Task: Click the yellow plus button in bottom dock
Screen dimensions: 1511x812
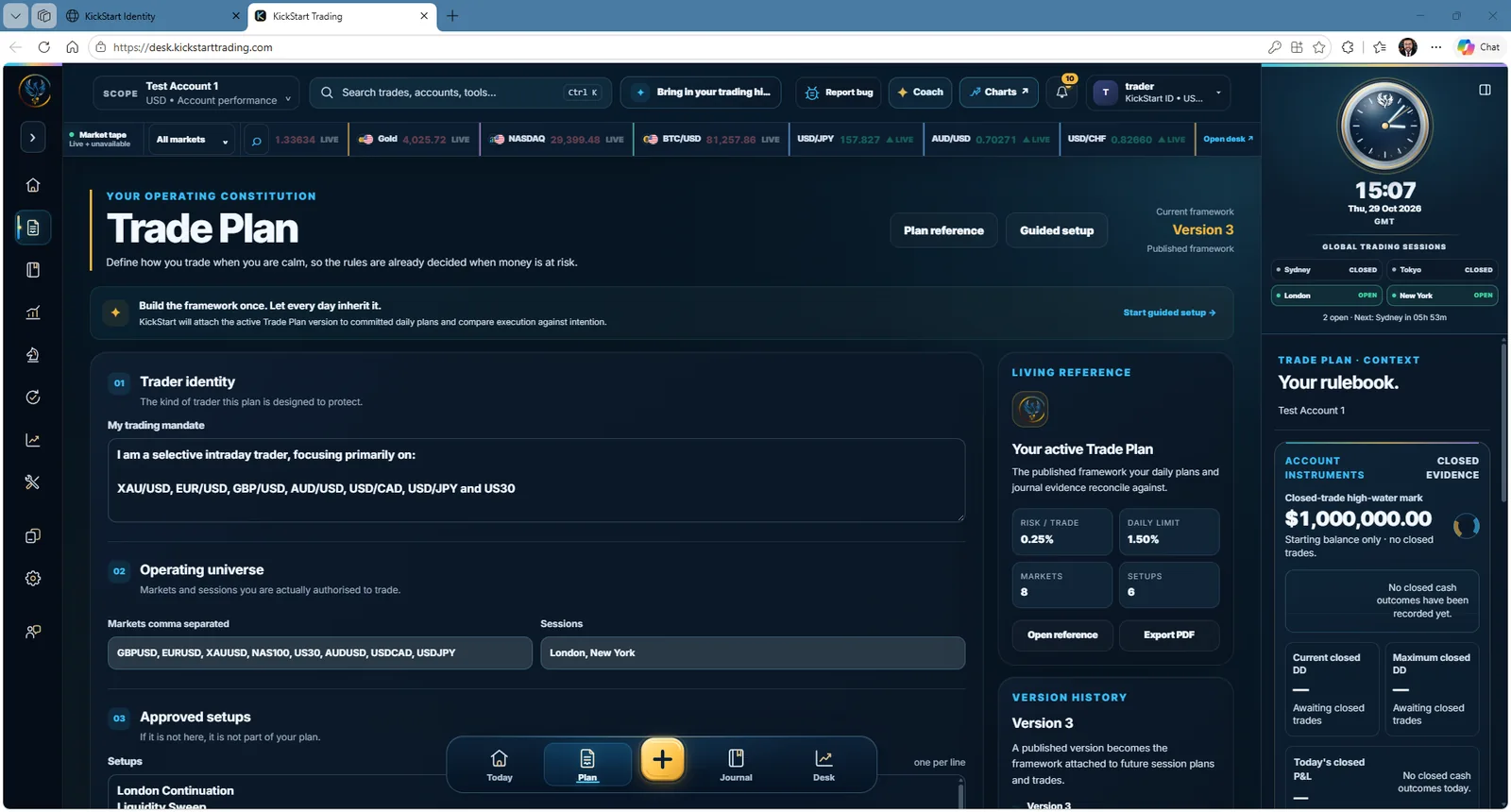Action: pos(662,760)
